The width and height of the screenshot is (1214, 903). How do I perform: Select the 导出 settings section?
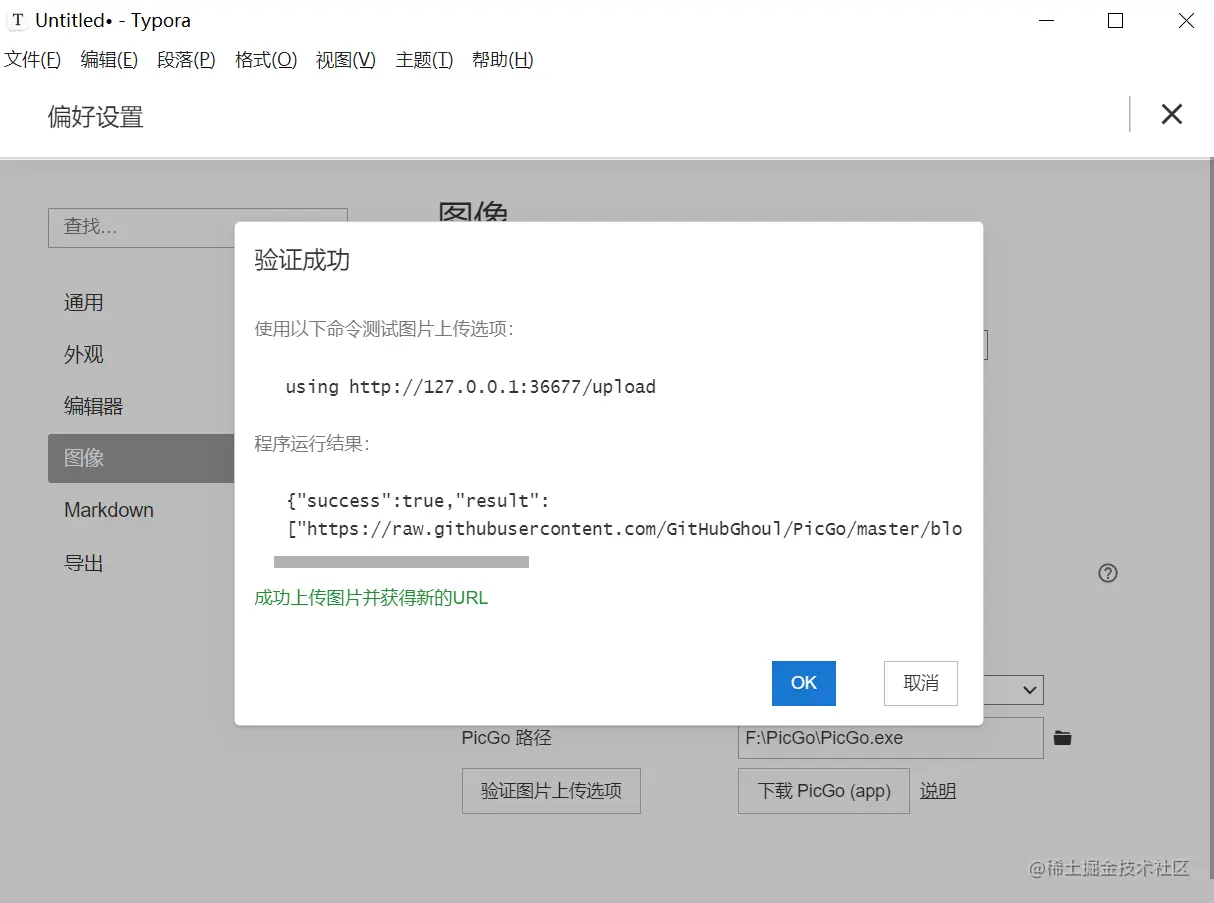pos(84,562)
